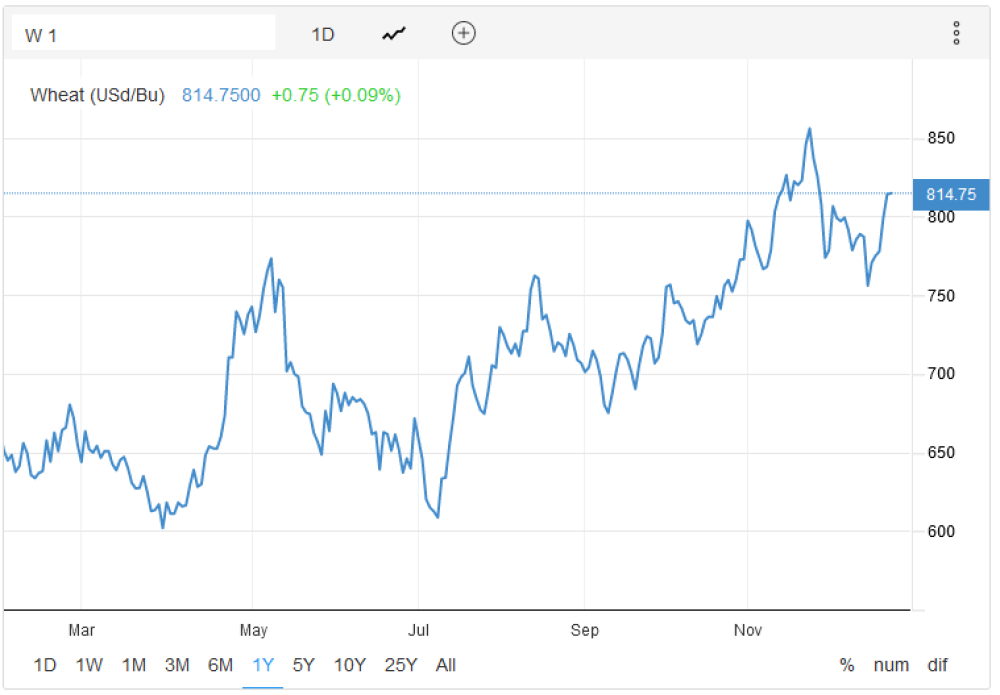Switch to the 1W time range
The height and width of the screenshot is (695, 1000).
tap(89, 665)
